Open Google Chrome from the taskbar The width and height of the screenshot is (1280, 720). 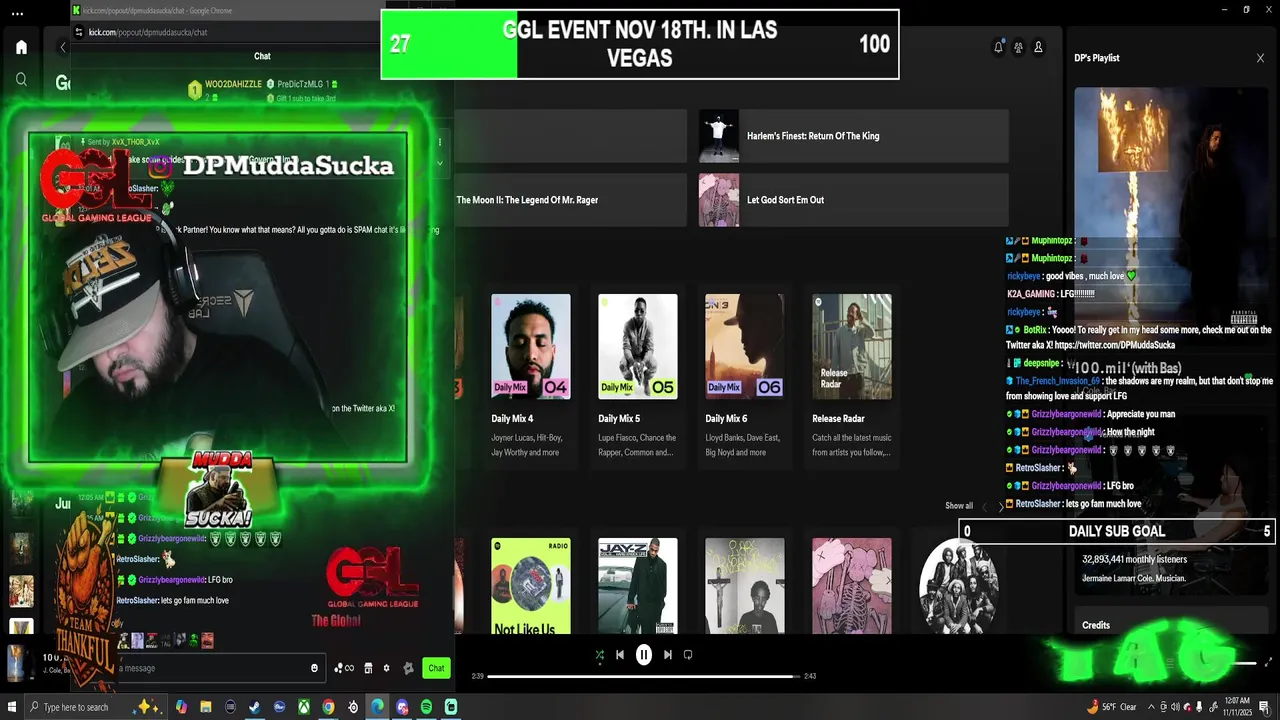point(328,707)
